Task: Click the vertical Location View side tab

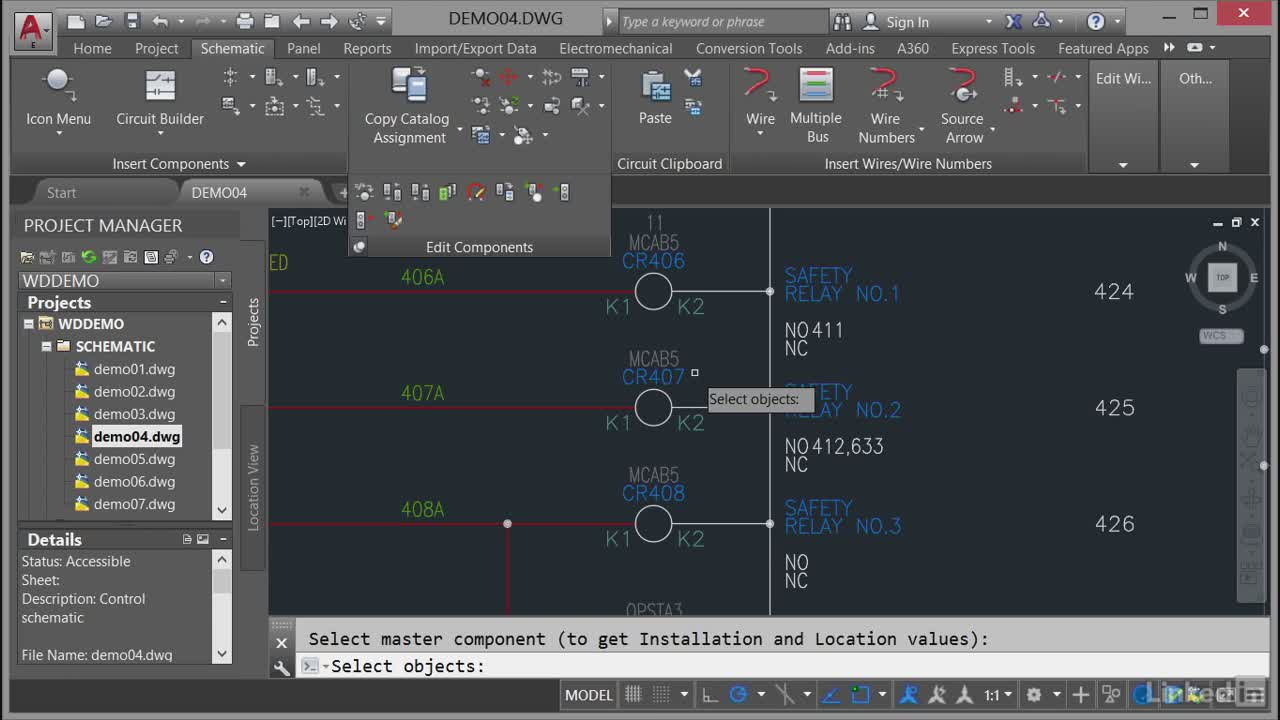Action: click(253, 487)
